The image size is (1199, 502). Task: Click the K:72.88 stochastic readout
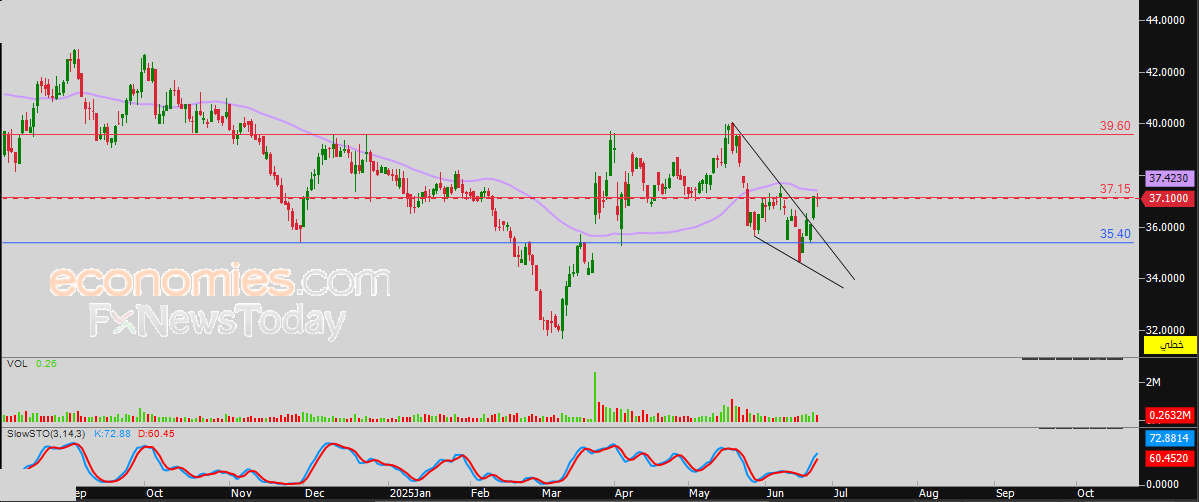[x=113, y=434]
